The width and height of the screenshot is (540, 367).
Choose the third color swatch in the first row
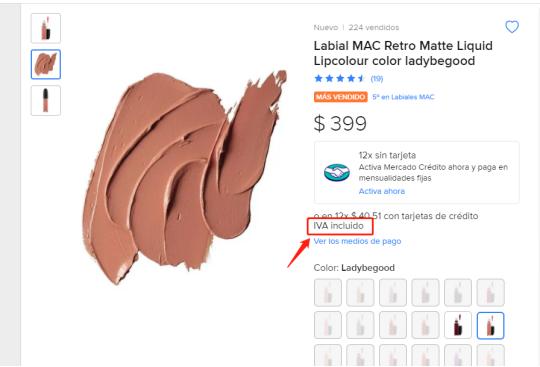tap(393, 293)
